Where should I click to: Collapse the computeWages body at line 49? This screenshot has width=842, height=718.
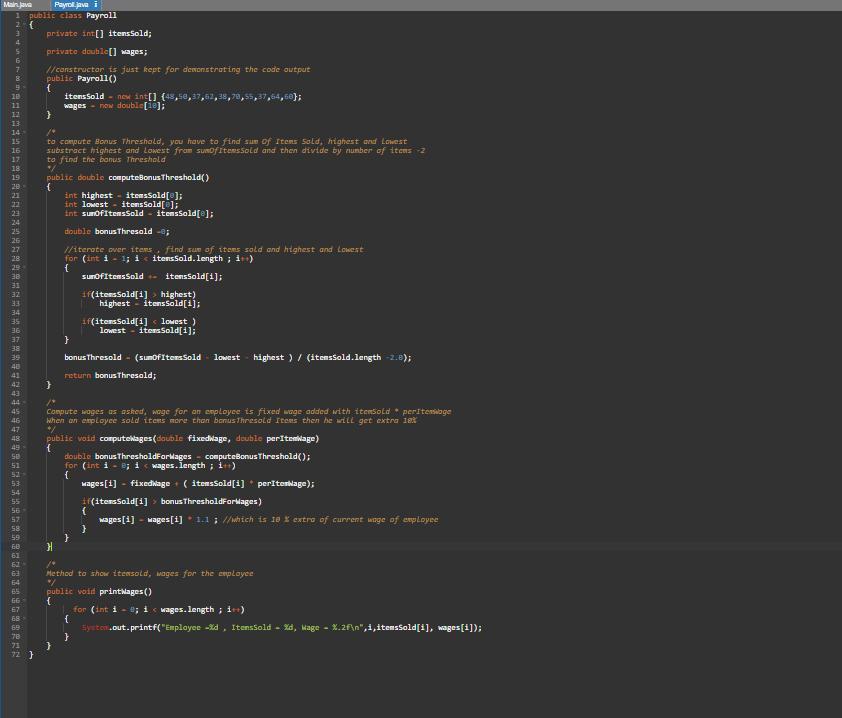[24, 448]
